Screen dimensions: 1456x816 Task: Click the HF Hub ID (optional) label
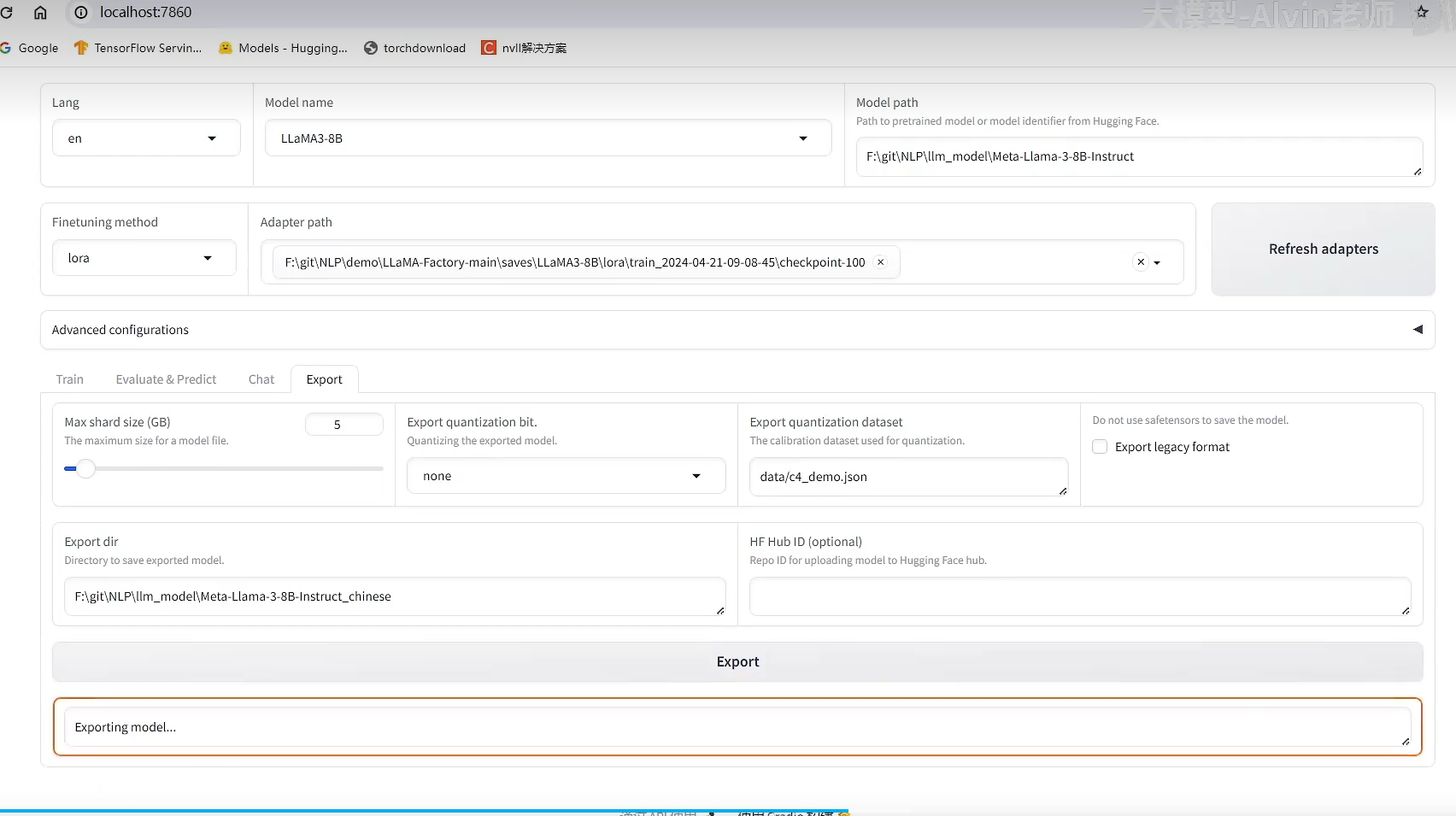[x=806, y=542]
